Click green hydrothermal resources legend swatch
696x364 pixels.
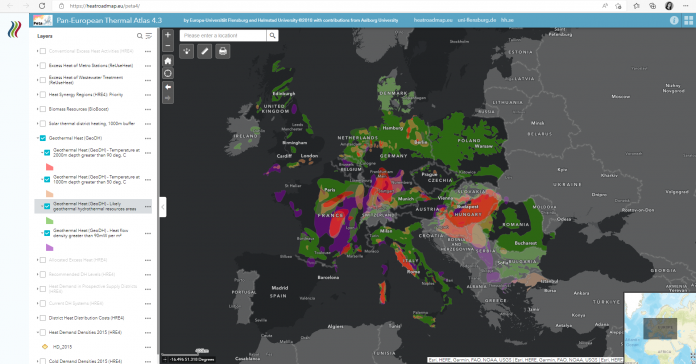click(49, 221)
